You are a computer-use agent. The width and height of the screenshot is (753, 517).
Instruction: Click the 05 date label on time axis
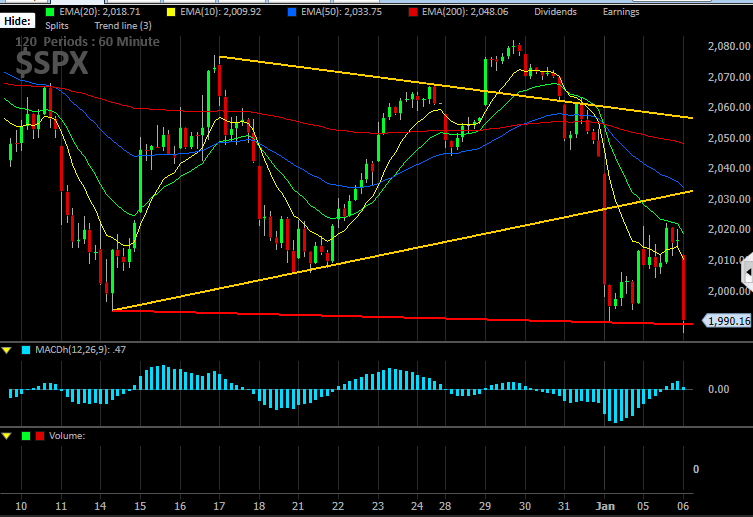pos(643,506)
